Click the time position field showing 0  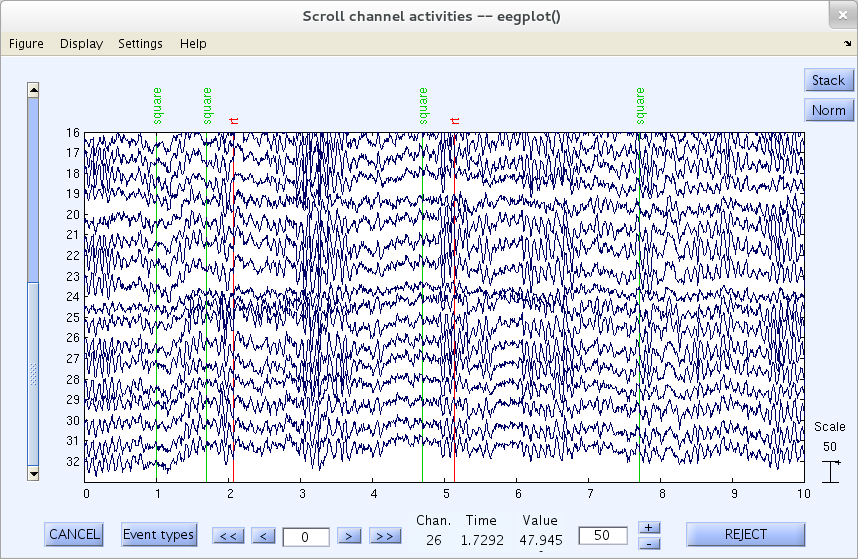(305, 537)
